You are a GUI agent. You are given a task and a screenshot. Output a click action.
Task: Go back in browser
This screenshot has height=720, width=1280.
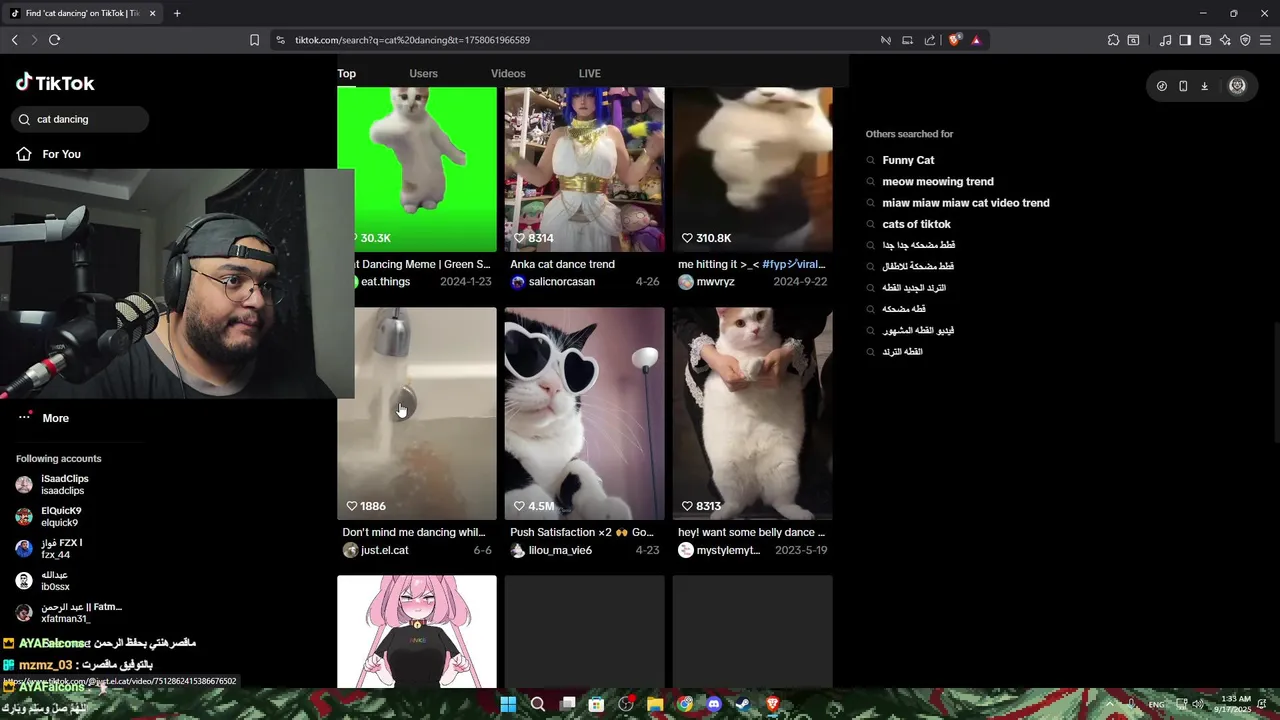pos(14,40)
